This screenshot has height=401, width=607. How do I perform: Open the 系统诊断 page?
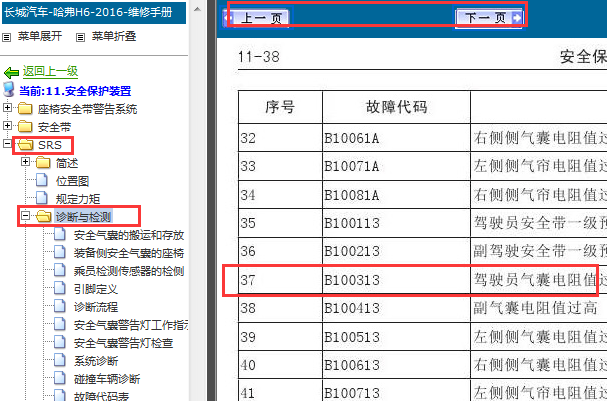point(96,361)
